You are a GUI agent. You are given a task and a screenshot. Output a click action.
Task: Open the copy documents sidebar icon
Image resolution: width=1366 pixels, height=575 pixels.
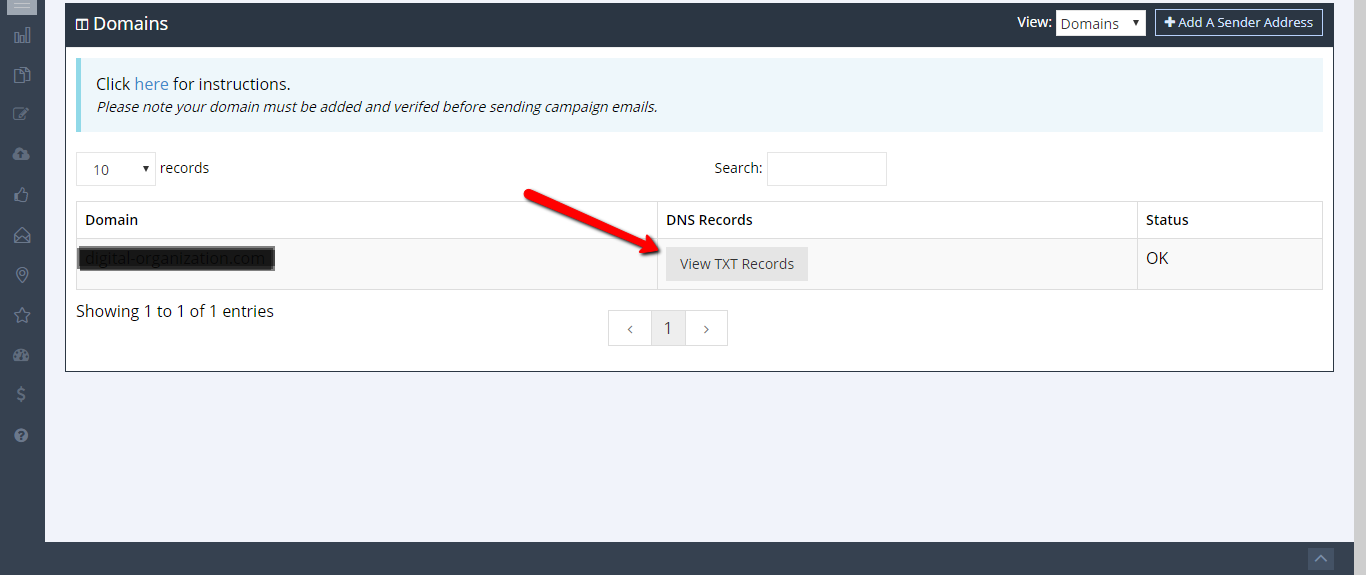(x=22, y=75)
